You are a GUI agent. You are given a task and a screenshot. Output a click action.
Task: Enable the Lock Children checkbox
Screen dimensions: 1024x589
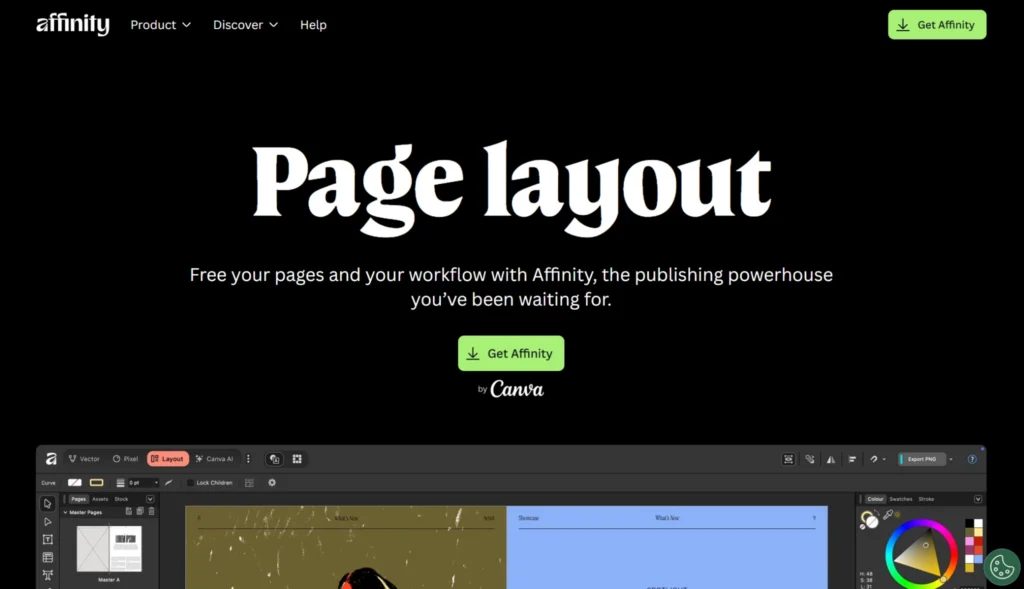[190, 483]
